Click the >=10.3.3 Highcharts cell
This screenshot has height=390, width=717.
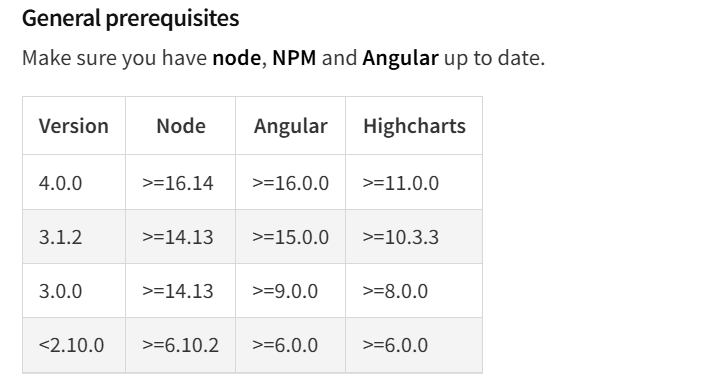point(414,237)
